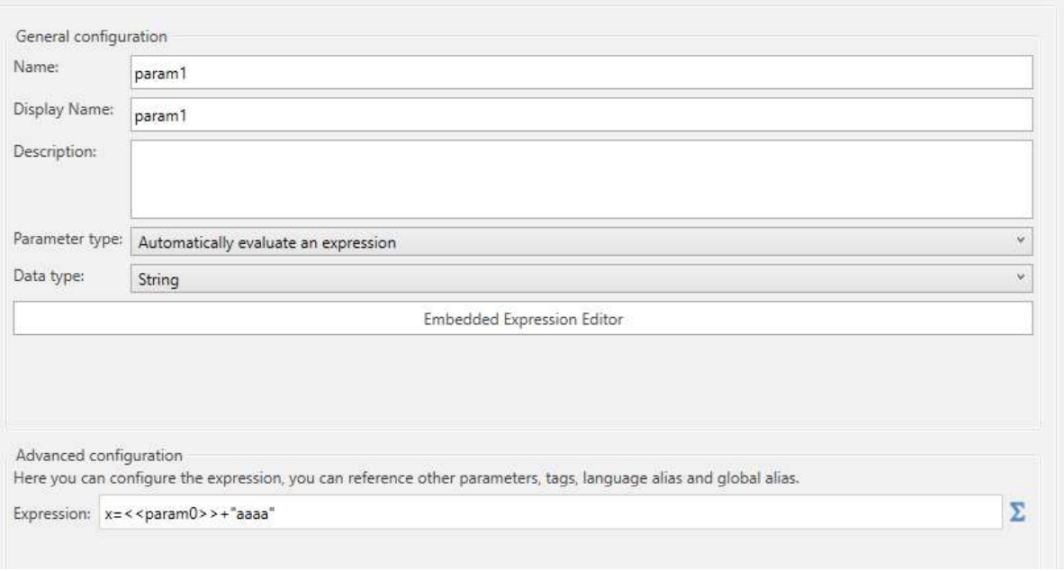The image size is (1064, 571).
Task: Click the expression help text line
Action: [406, 478]
